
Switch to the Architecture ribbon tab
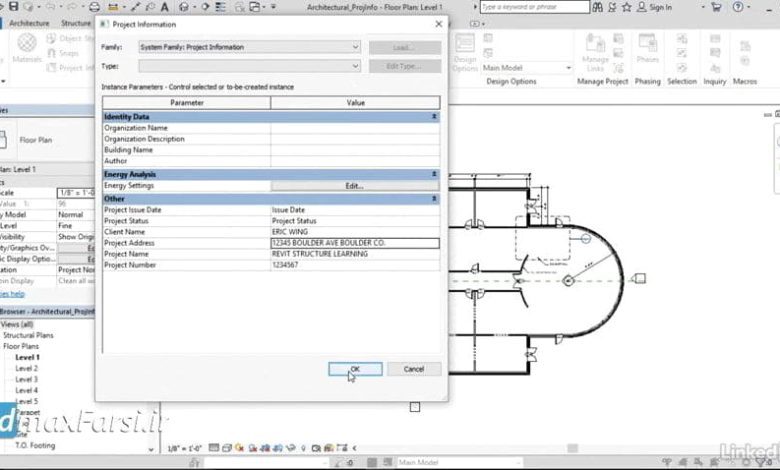pos(29,23)
